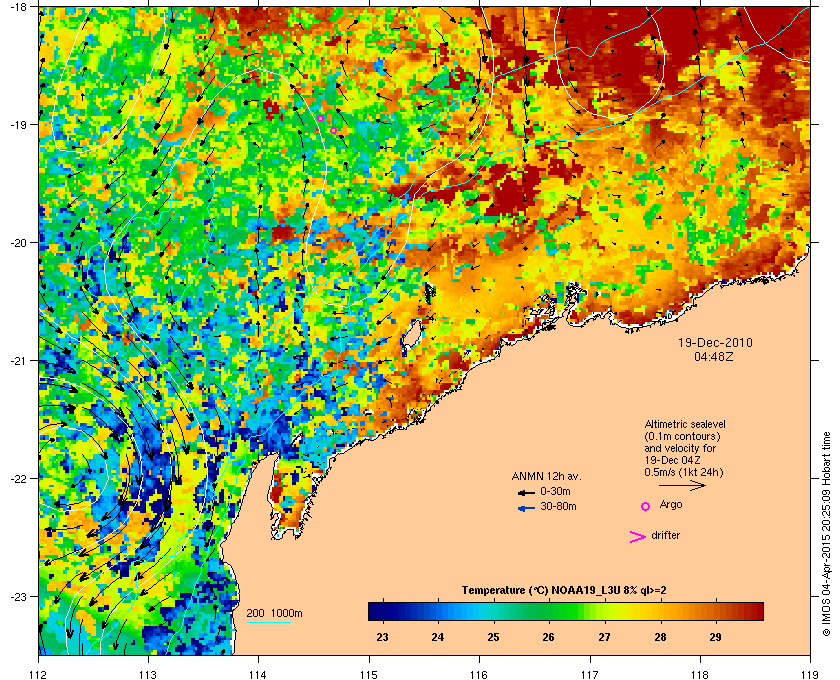The height and width of the screenshot is (680, 840).
Task: Click the latitude axis label -19
Action: [19, 124]
